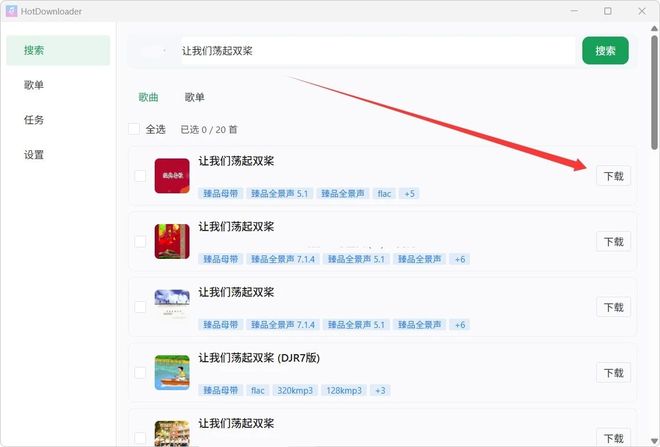Viewport: 660px width, 447px height.
Task: Maximize the HotDownloader window
Action: click(608, 11)
